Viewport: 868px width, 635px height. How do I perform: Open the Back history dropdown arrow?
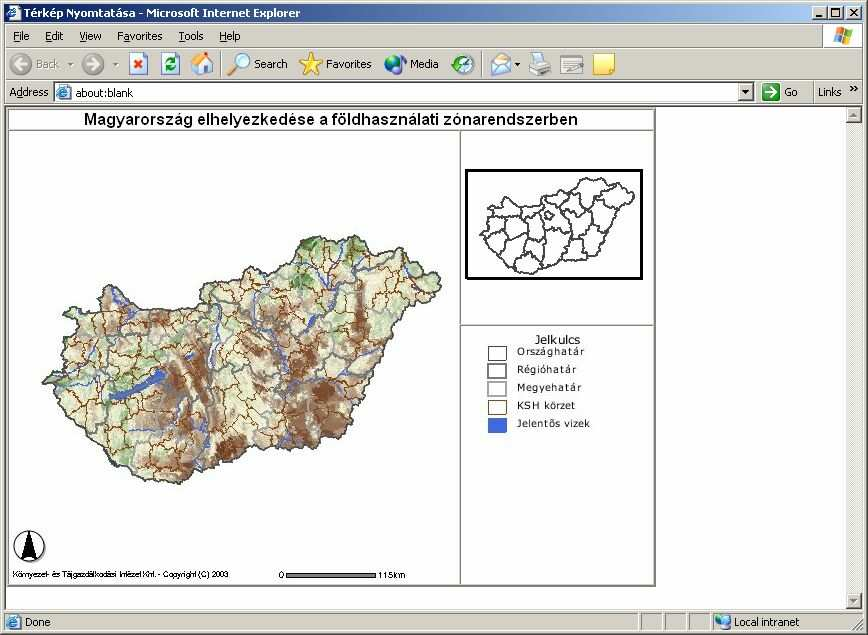click(70, 65)
